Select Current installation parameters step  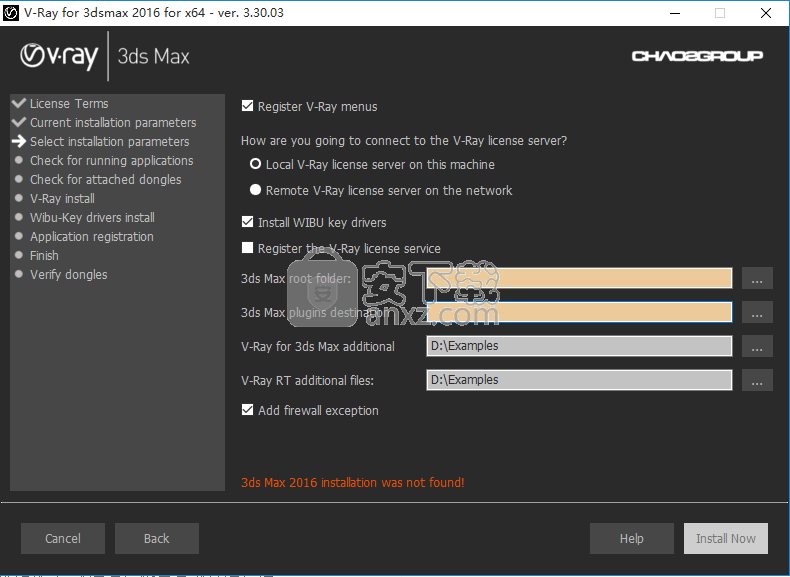point(113,122)
